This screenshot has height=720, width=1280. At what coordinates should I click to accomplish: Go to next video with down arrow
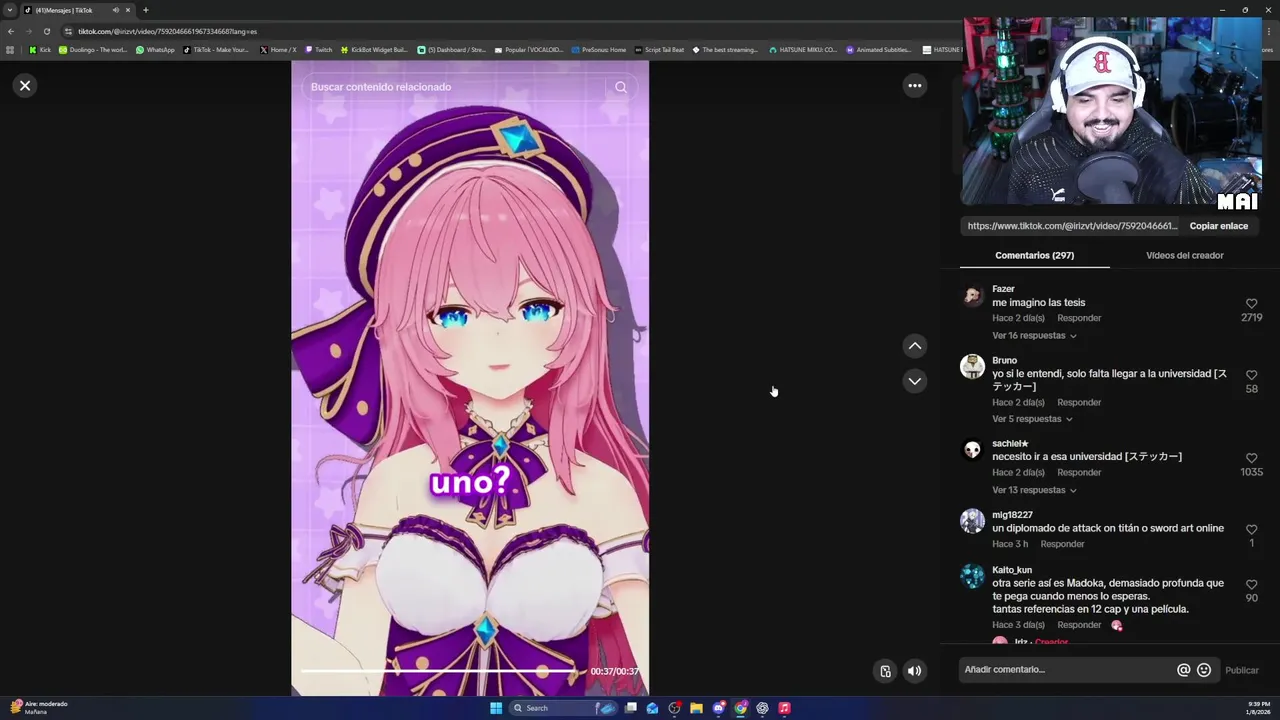click(914, 381)
